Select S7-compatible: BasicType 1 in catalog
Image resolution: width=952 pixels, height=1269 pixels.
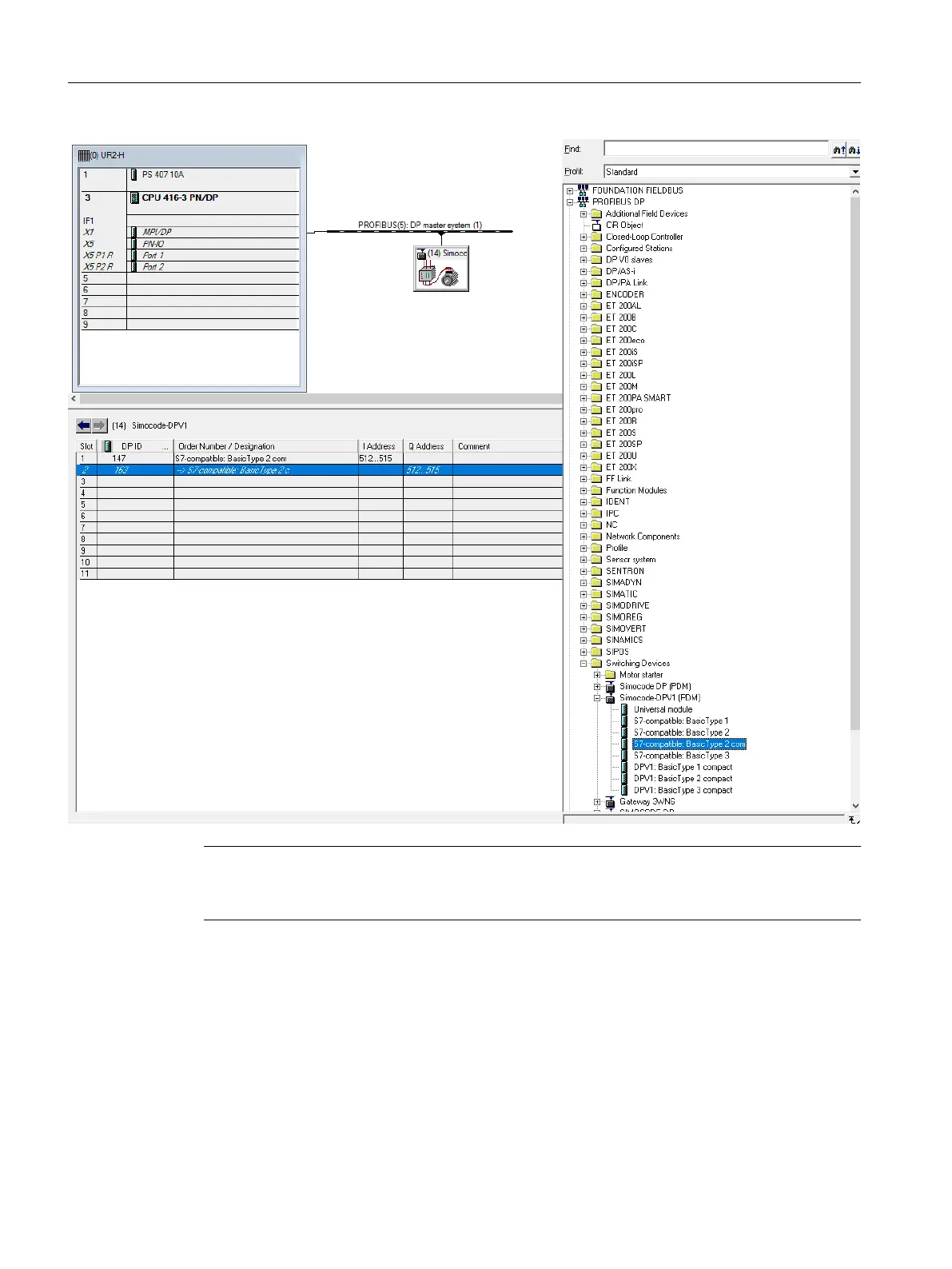pyautogui.click(x=681, y=721)
